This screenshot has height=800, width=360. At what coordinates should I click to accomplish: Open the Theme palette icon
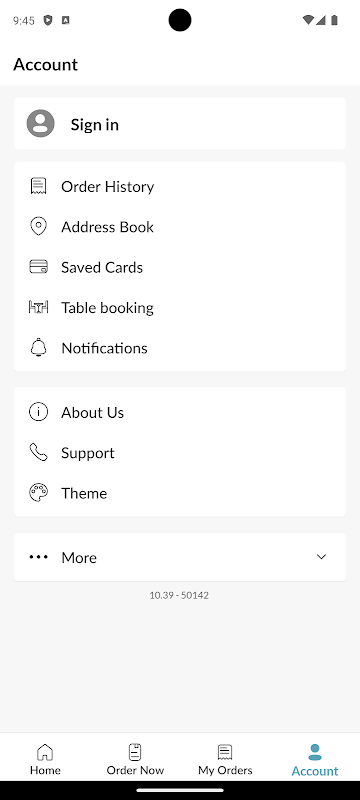coord(38,493)
